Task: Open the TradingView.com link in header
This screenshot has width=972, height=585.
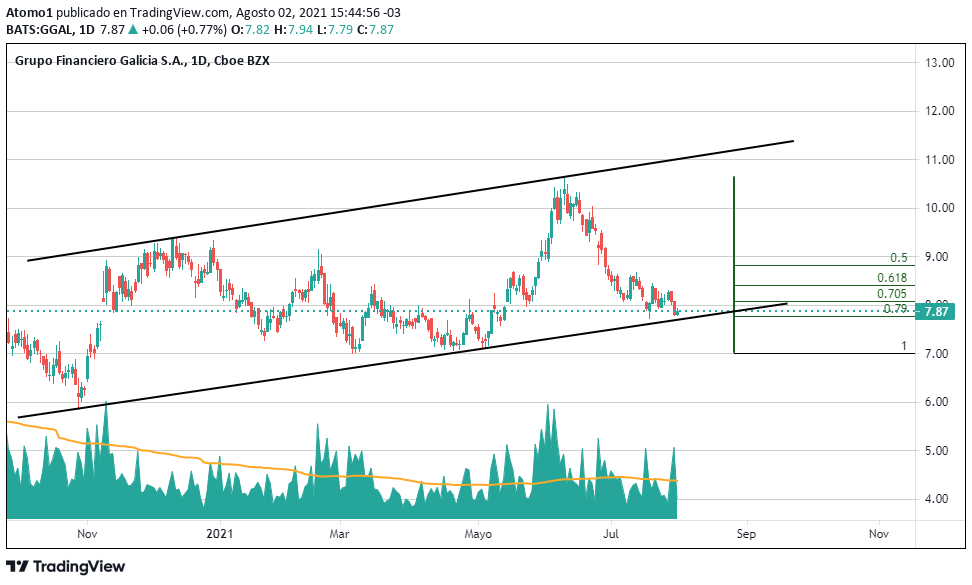Action: pyautogui.click(x=180, y=13)
